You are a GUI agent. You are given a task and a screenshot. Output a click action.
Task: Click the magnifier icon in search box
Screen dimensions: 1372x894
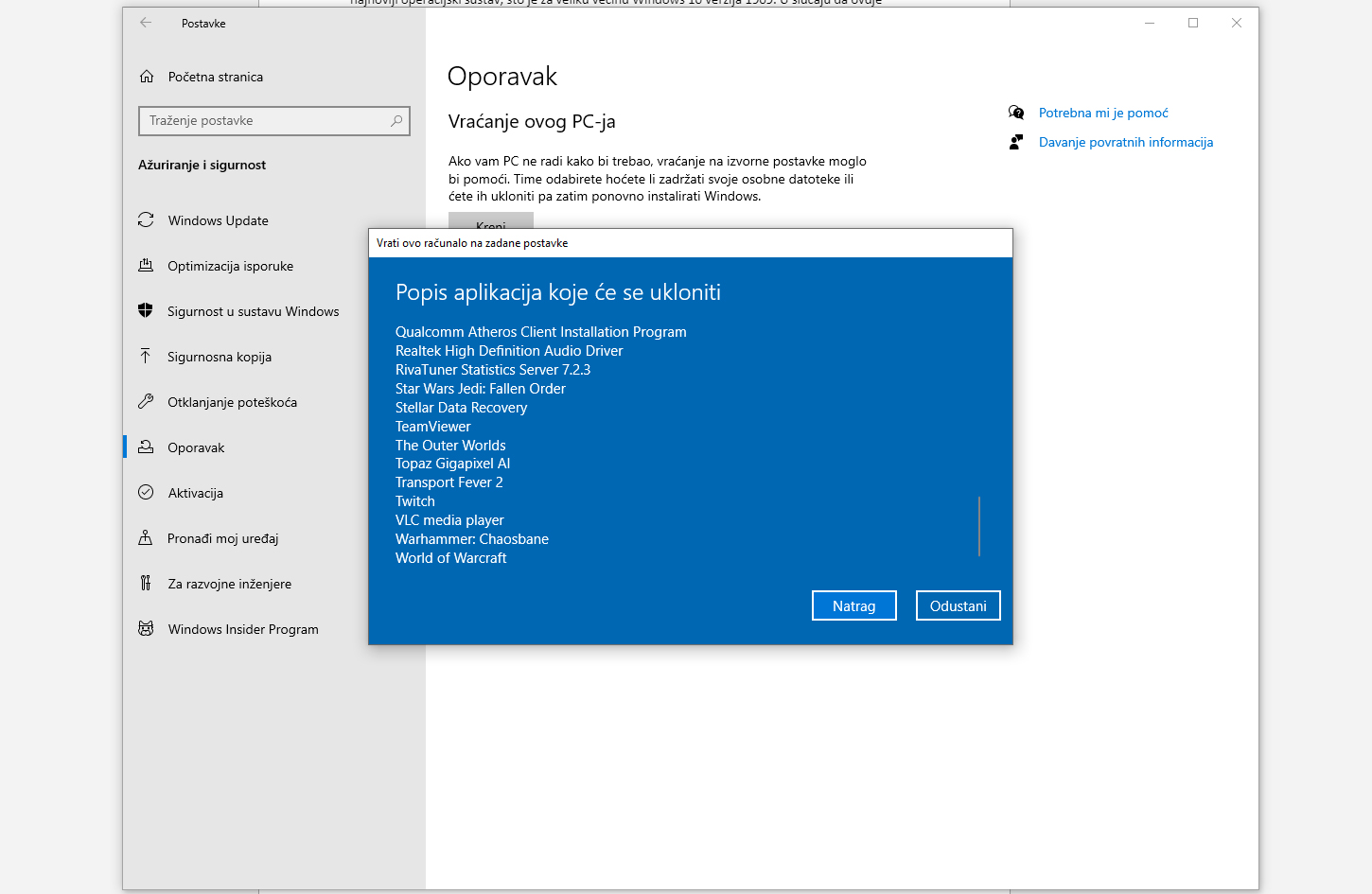(x=396, y=121)
